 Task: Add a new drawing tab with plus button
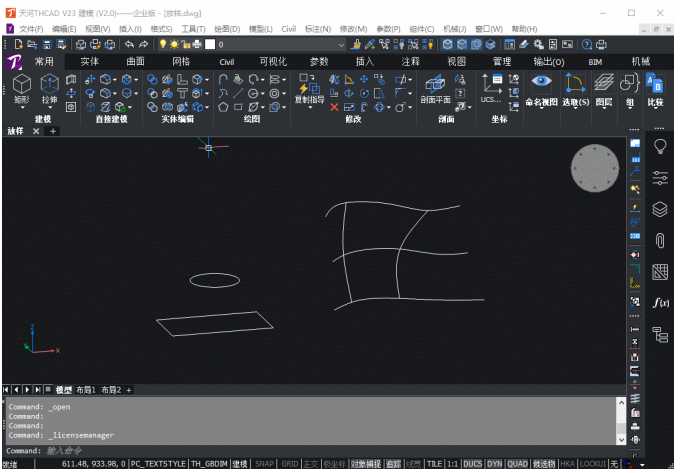tap(53, 131)
